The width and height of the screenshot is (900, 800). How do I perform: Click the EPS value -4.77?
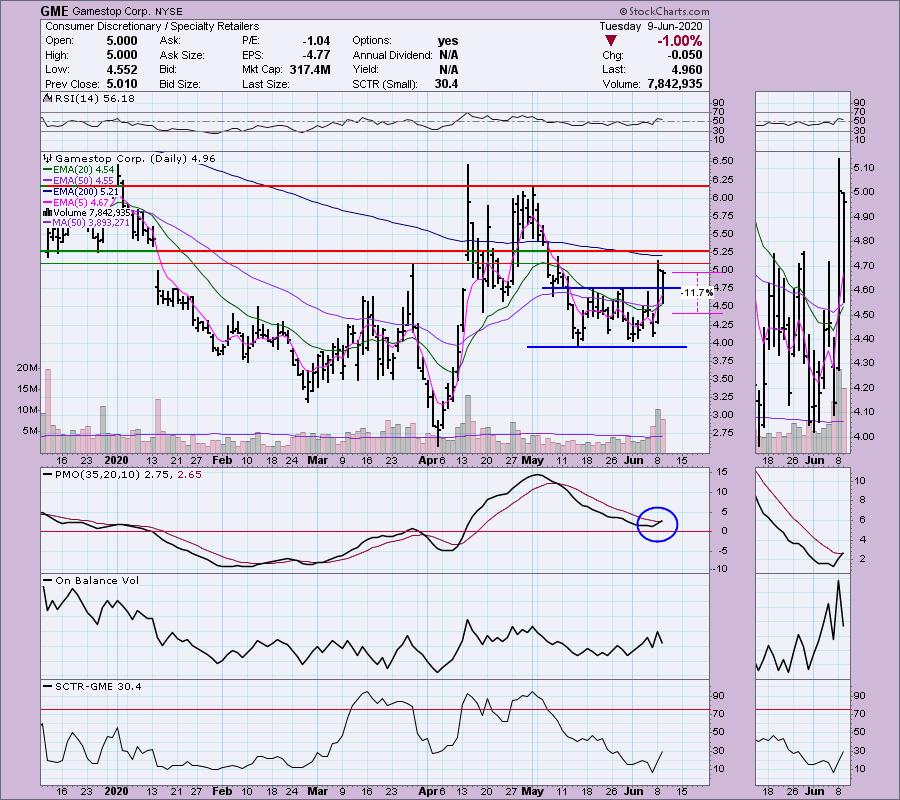coord(316,55)
